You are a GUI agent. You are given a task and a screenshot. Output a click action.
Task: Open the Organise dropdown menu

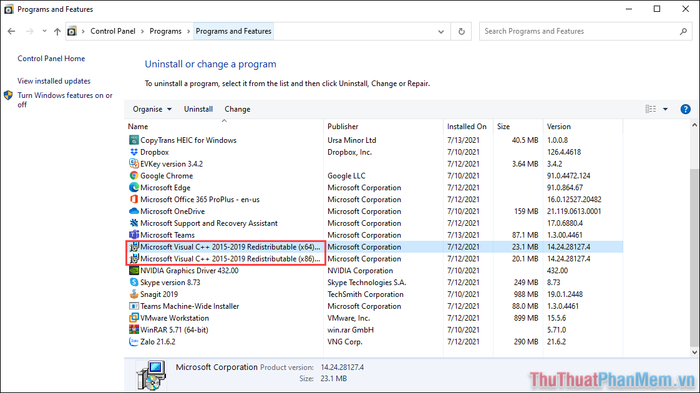point(152,109)
